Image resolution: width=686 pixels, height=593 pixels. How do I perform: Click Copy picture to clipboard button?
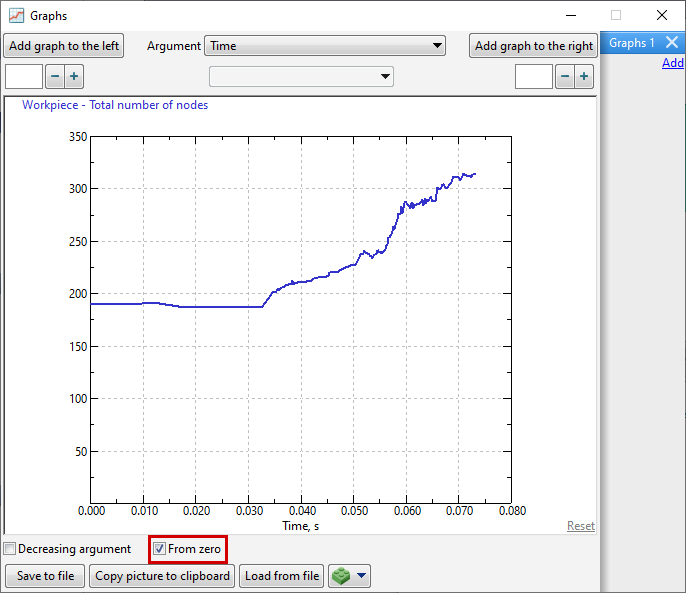[x=162, y=575]
